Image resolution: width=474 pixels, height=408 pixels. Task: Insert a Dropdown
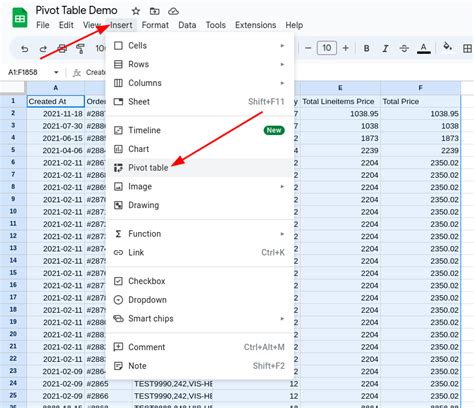[200, 300]
